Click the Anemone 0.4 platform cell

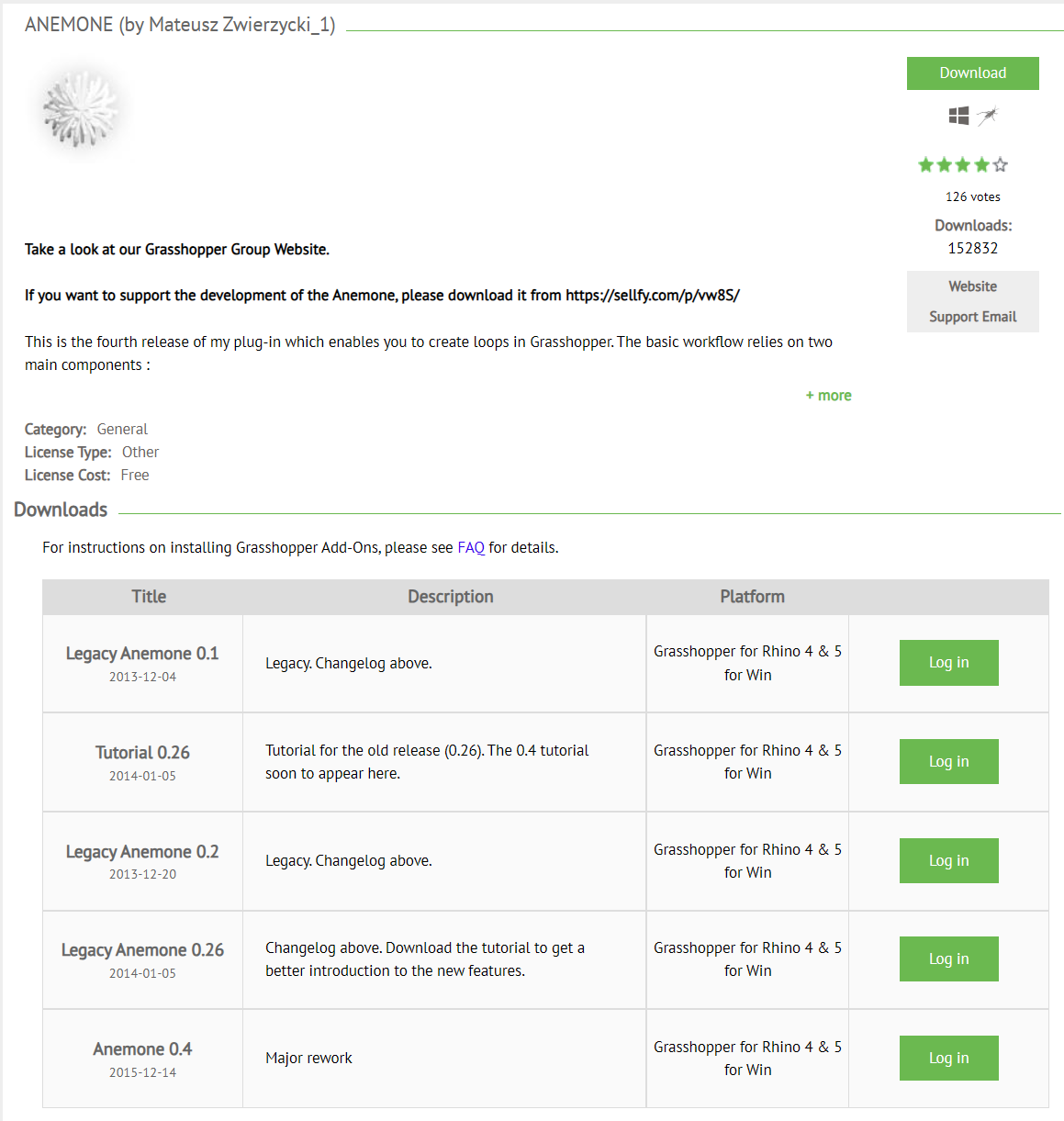click(x=747, y=1059)
